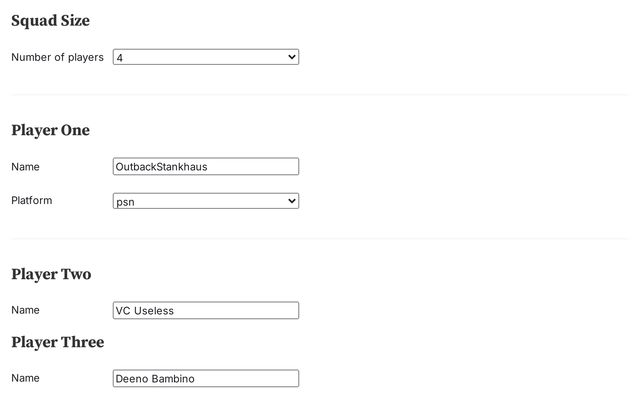Click the arrow on the players count select
Screen dimensions: 640x400
pyautogui.click(x=292, y=57)
